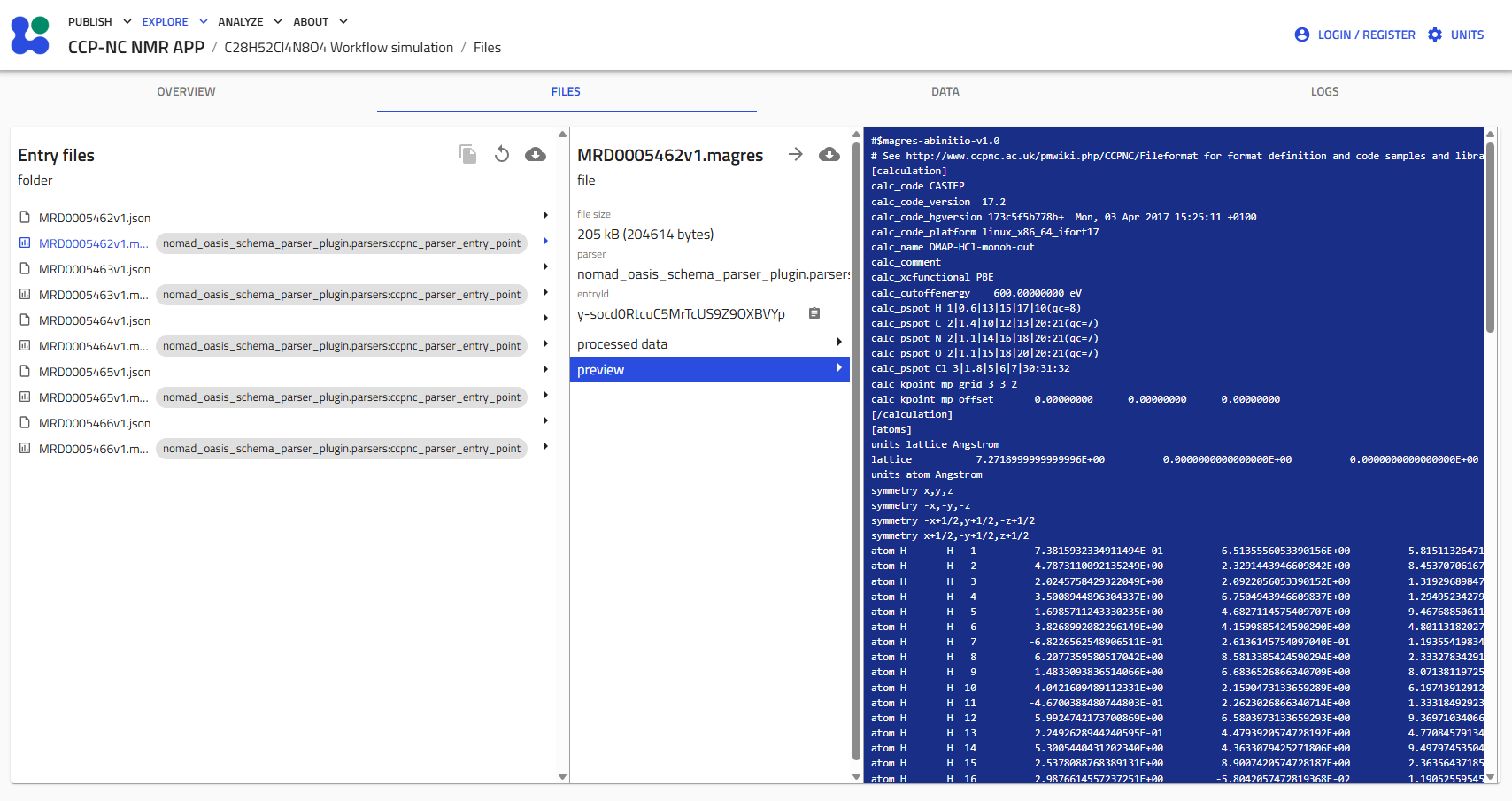
Task: Click the 205 kB (204614 bytes) file size text
Action: (x=645, y=234)
